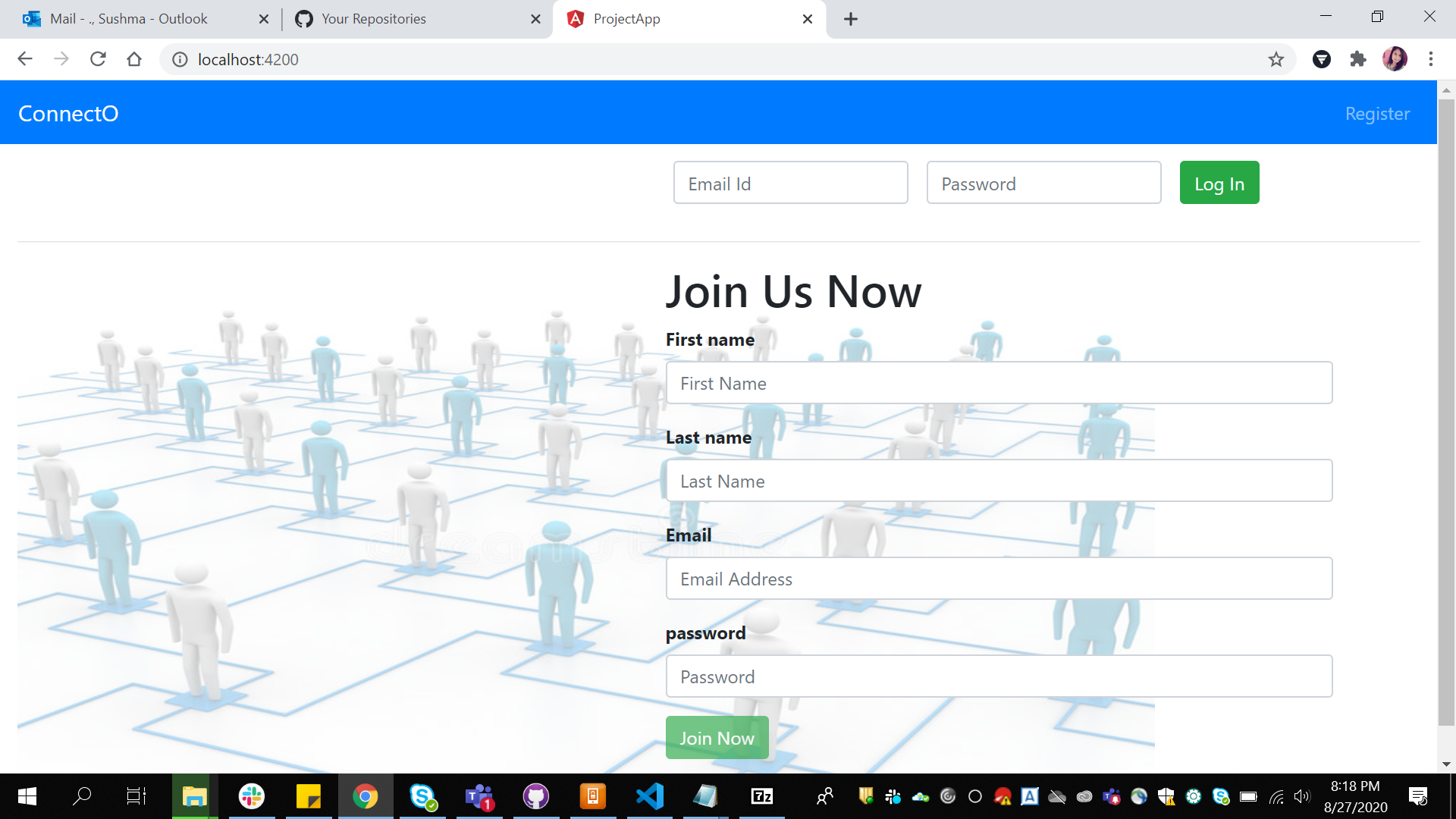Click the Join Now button
Viewport: 1456px width, 819px height.
pyautogui.click(x=717, y=738)
